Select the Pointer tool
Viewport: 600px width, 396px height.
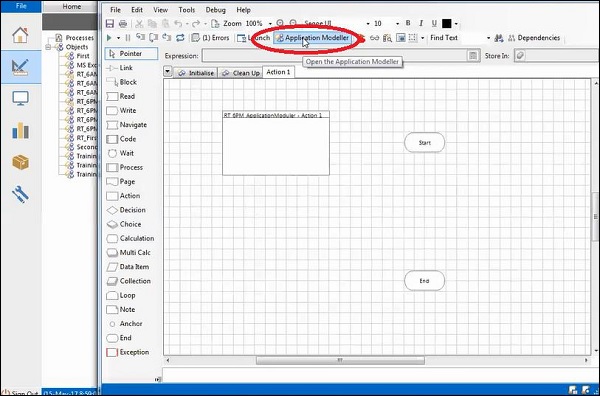[131, 54]
